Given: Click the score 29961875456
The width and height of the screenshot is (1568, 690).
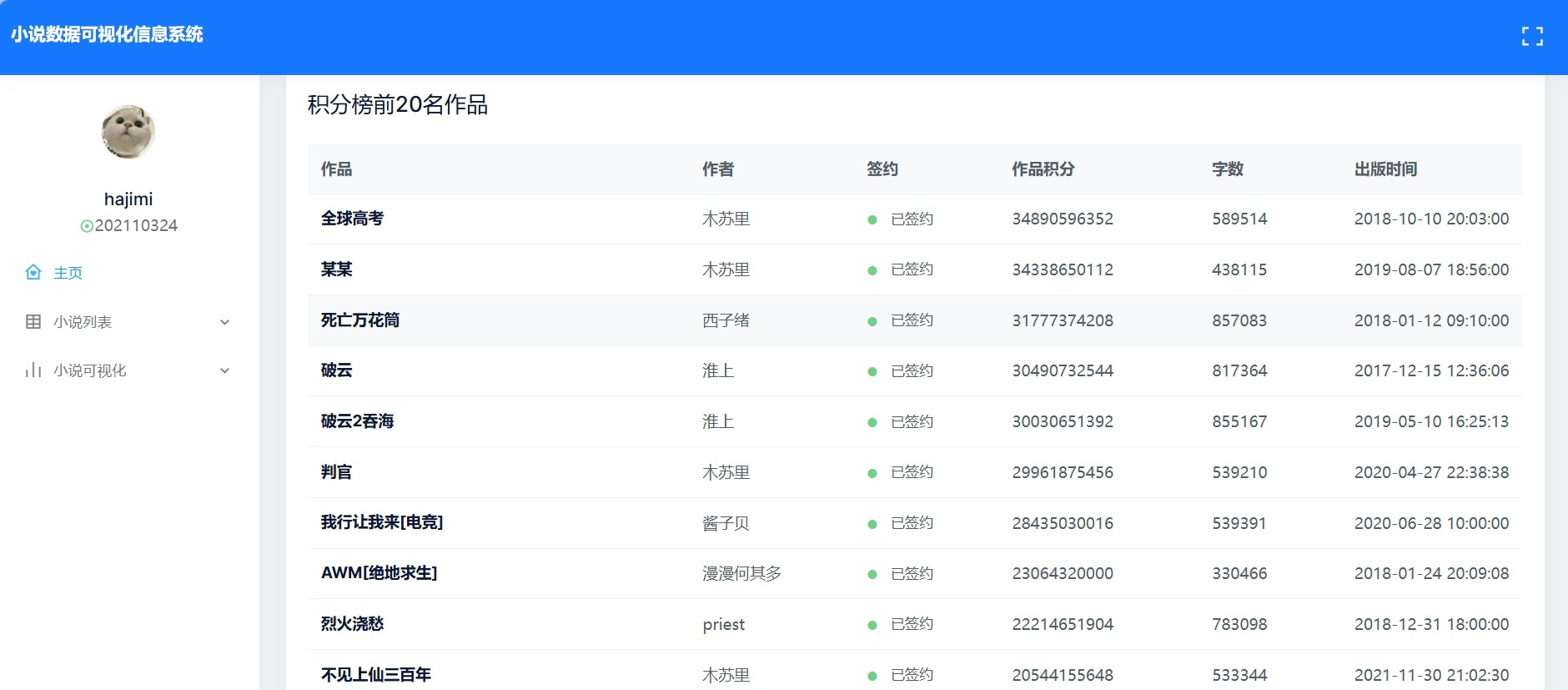Looking at the screenshot, I should (1063, 472).
